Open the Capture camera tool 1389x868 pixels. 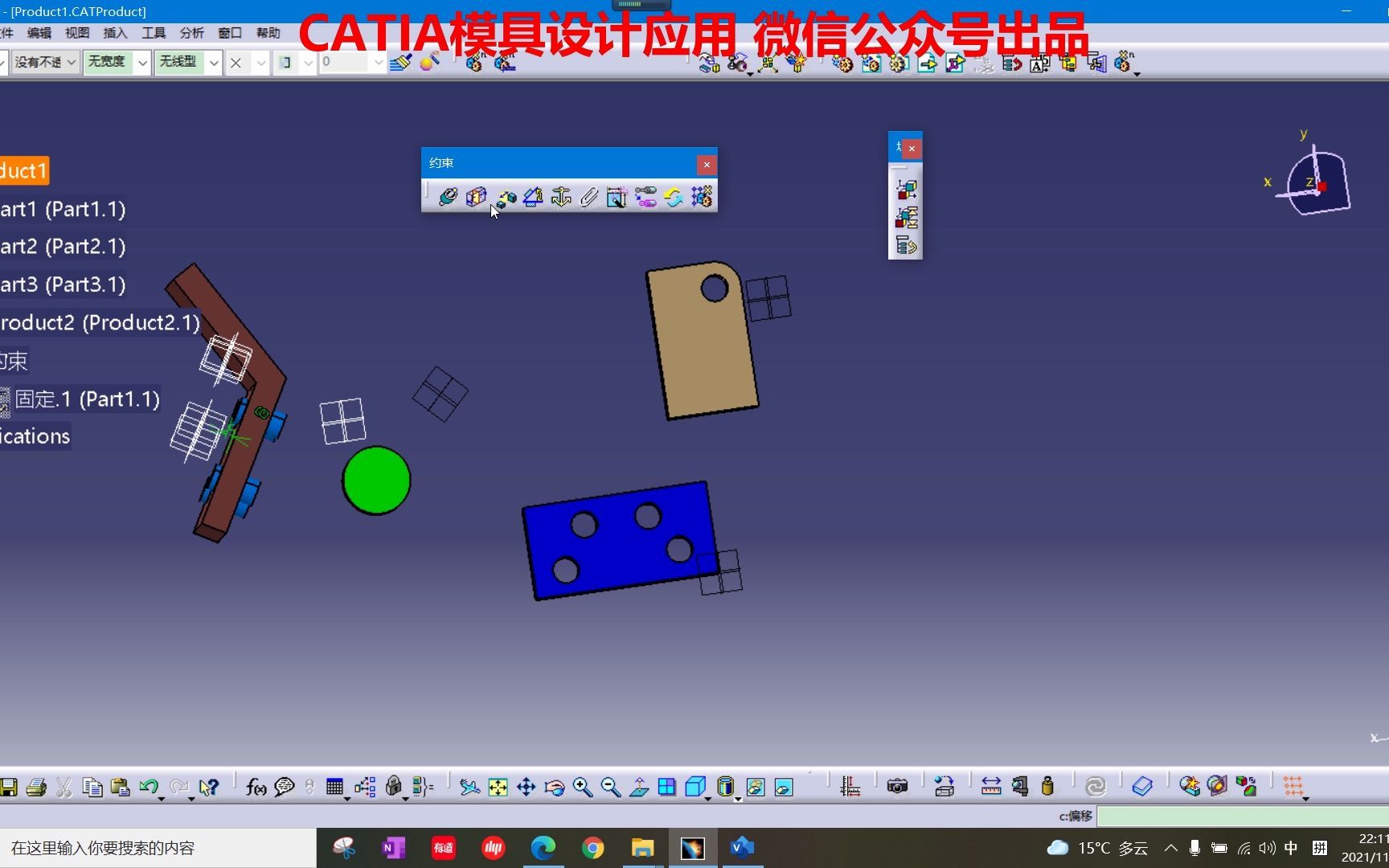point(897,787)
